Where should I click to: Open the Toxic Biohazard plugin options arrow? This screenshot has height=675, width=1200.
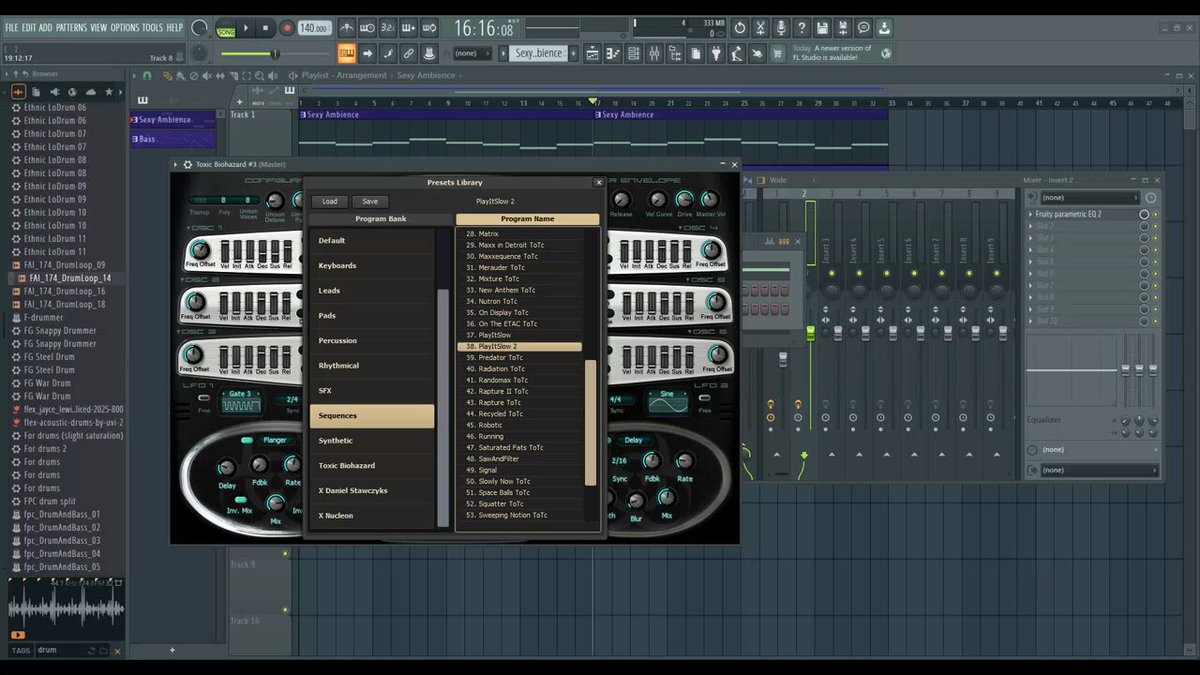point(176,164)
